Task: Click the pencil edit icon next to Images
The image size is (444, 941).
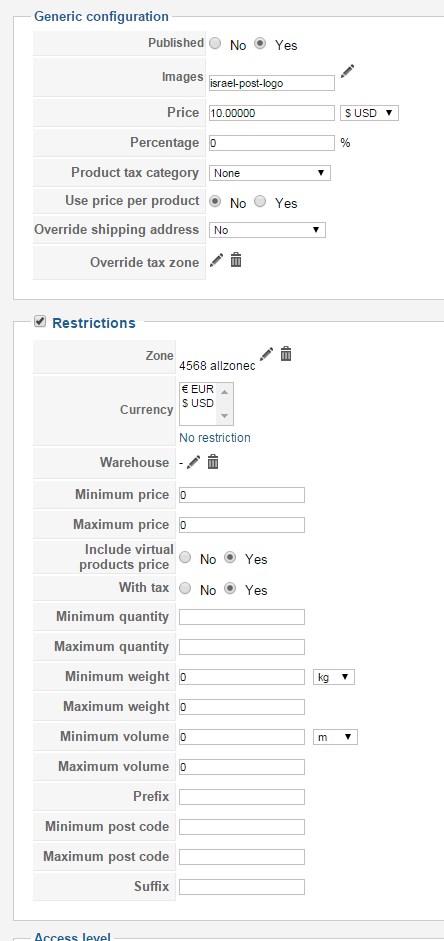Action: [347, 71]
